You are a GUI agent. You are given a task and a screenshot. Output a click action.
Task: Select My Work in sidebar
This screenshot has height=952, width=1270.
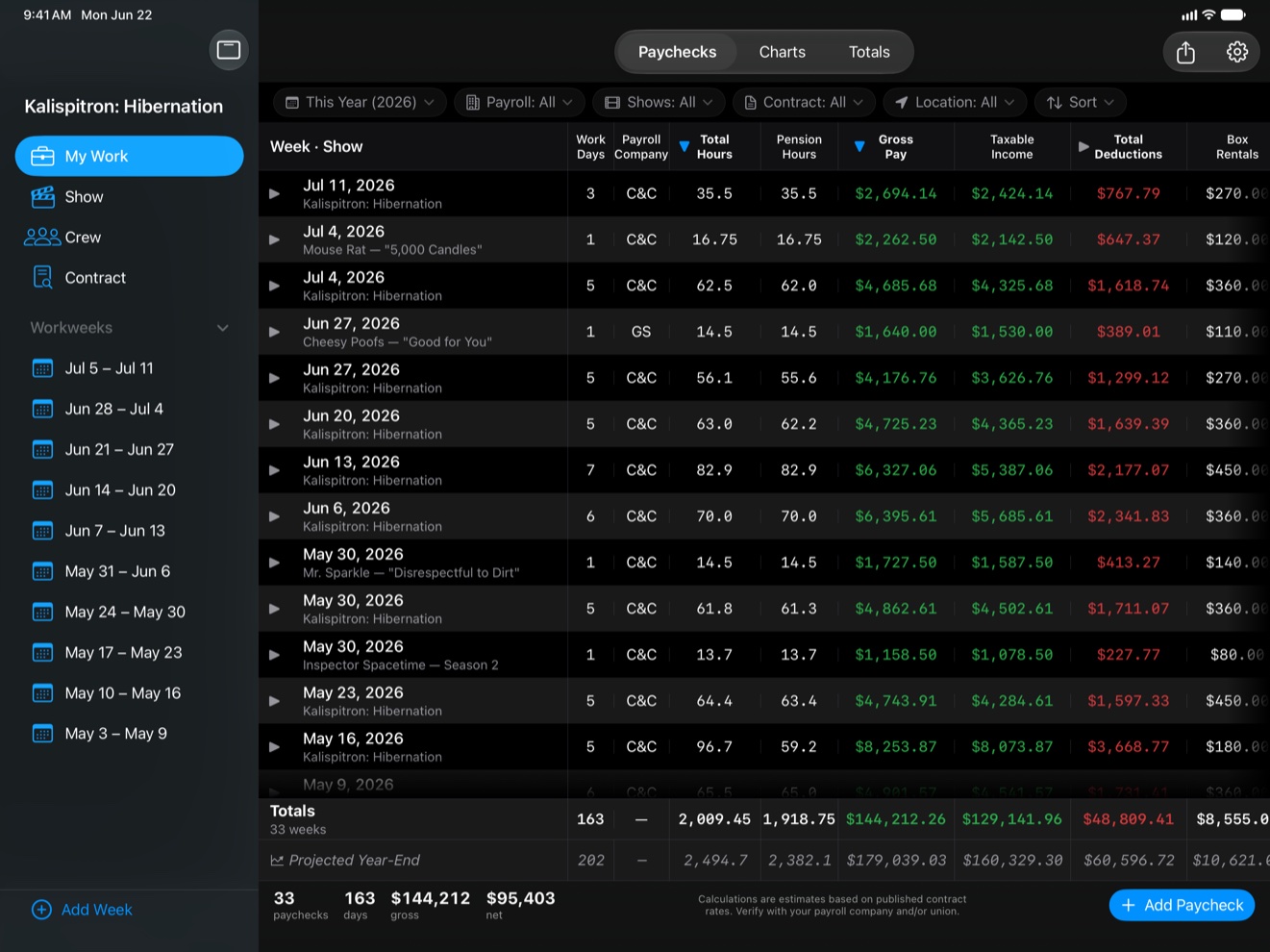pos(129,156)
